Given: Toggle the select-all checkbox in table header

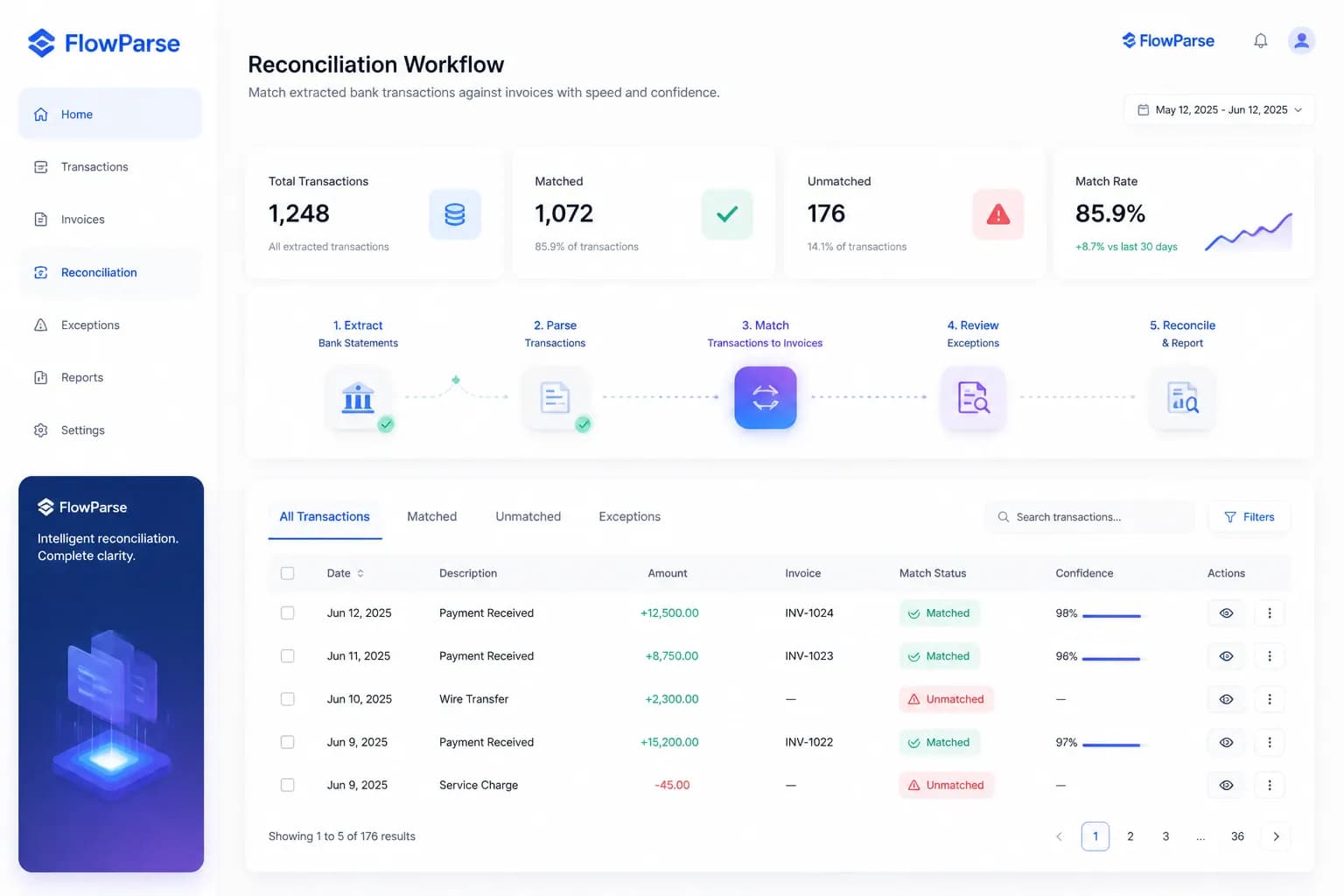Looking at the screenshot, I should click(287, 573).
